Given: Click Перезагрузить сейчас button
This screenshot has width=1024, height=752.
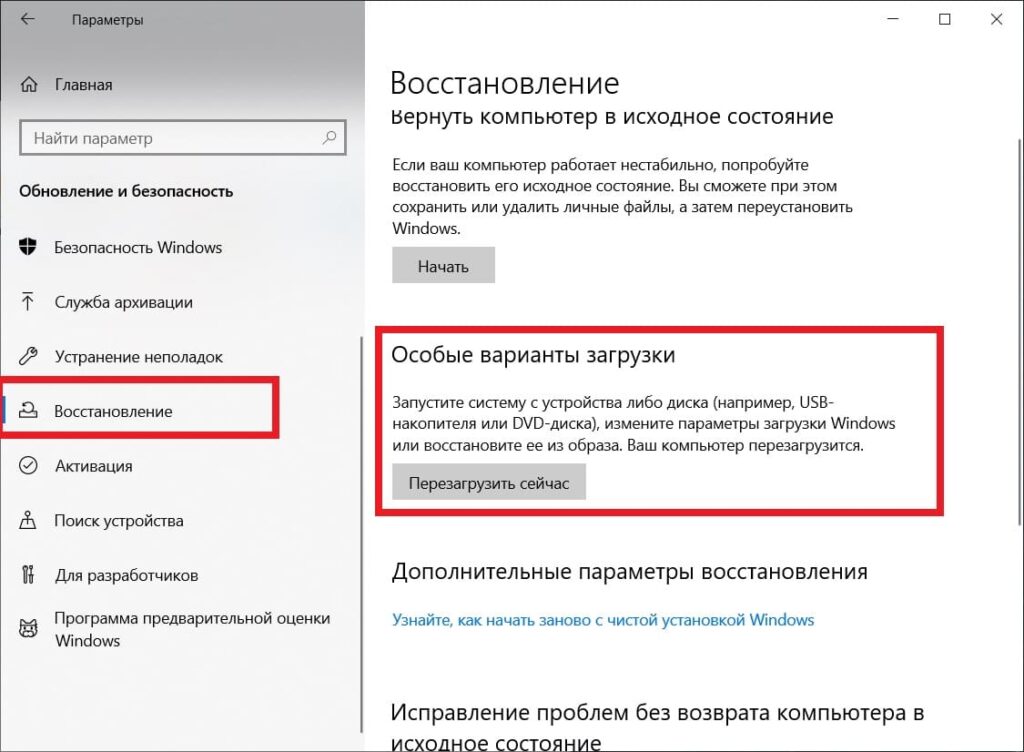Looking at the screenshot, I should (x=488, y=482).
